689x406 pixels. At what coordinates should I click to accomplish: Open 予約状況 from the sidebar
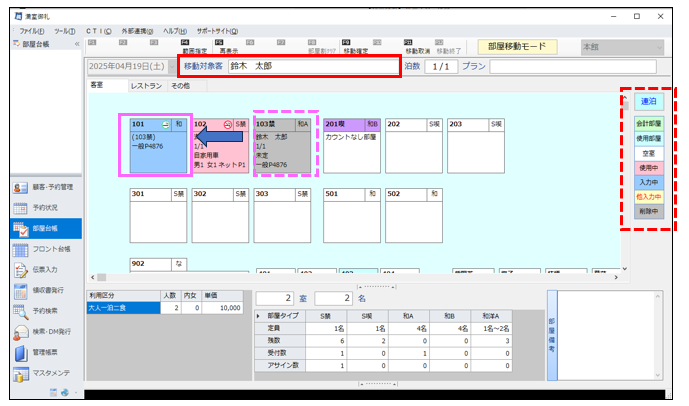click(x=42, y=208)
